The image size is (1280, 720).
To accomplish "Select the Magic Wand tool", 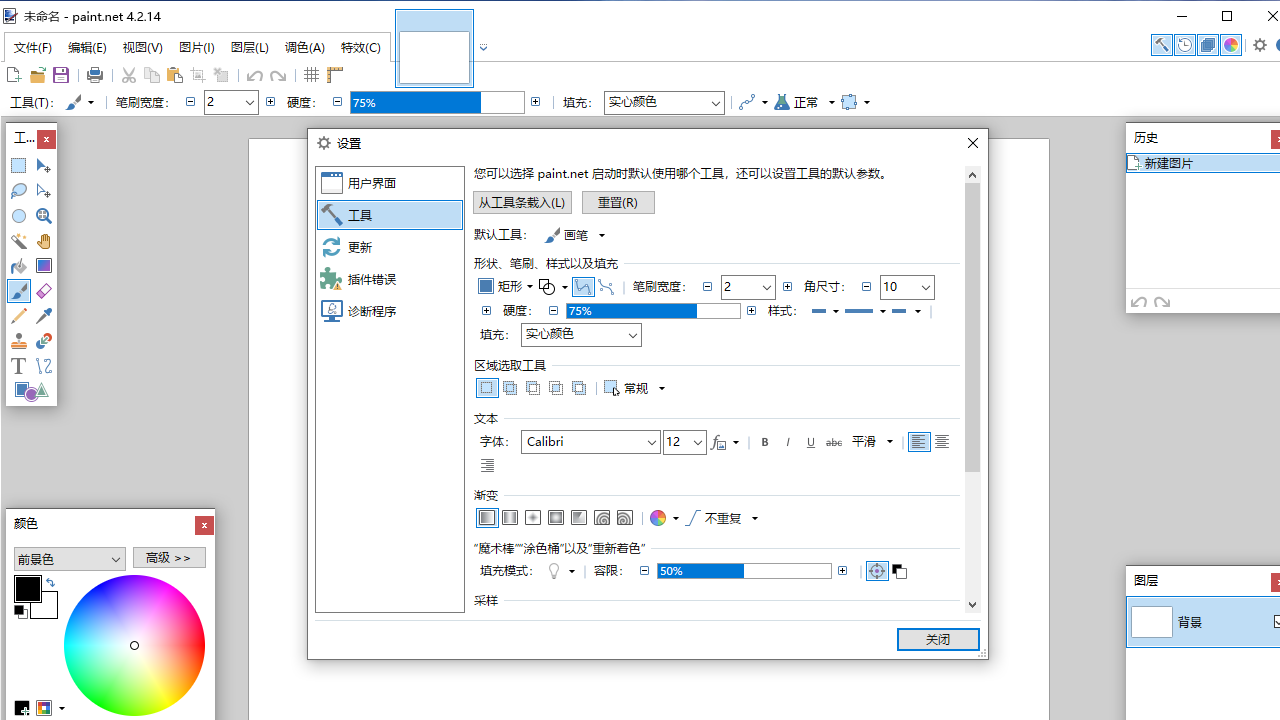I will [18, 241].
